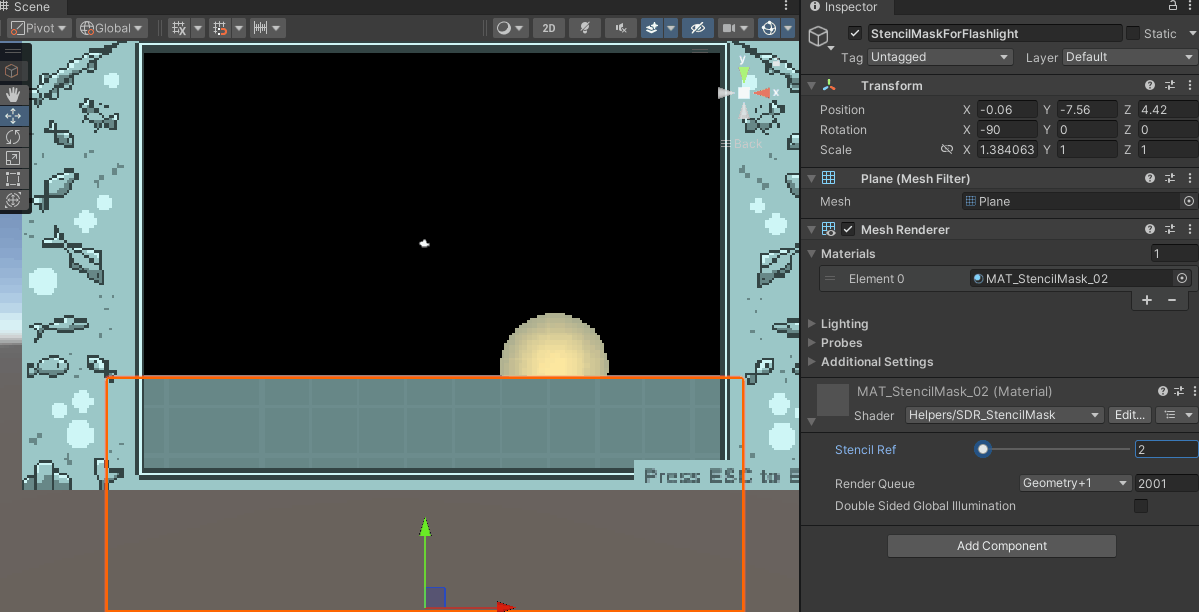Screen dimensions: 1199x612
Task: Collapse the Transform component
Action: coord(811,86)
